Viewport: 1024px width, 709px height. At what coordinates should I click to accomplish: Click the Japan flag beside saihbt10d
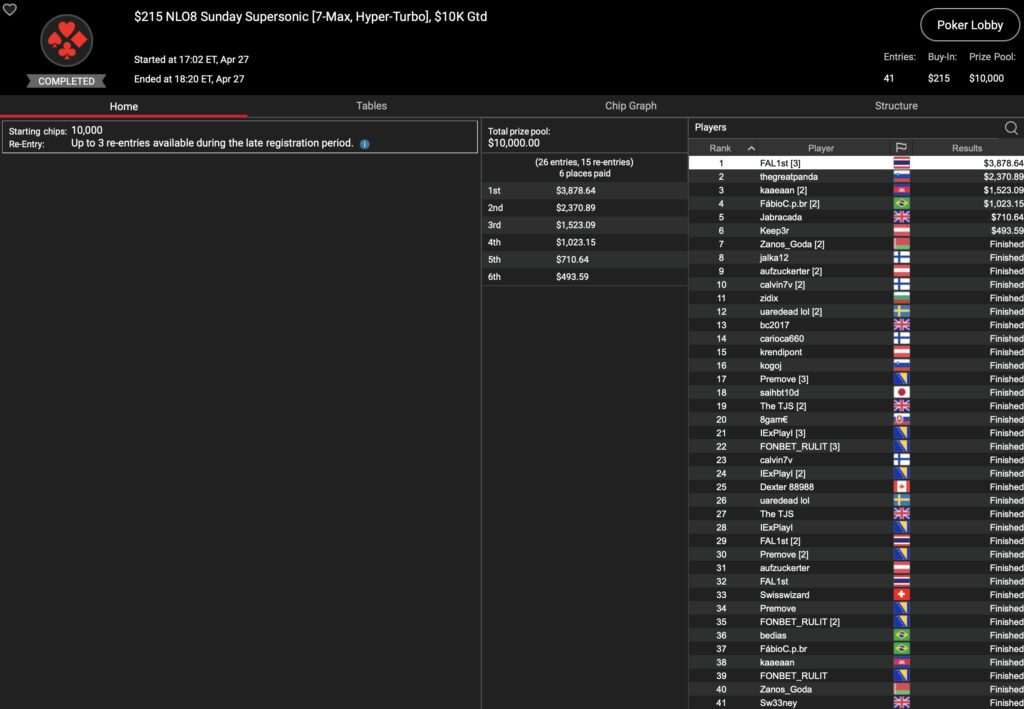[901, 392]
